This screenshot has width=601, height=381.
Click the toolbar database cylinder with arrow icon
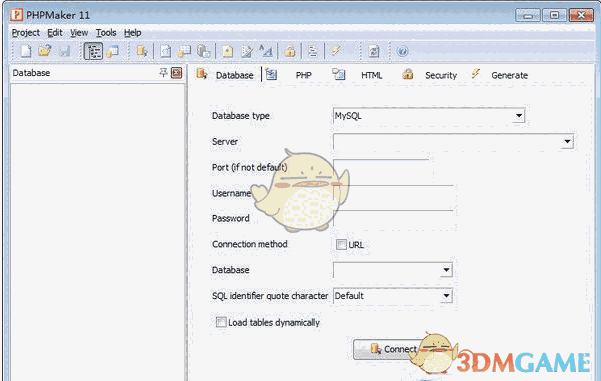coord(142,51)
